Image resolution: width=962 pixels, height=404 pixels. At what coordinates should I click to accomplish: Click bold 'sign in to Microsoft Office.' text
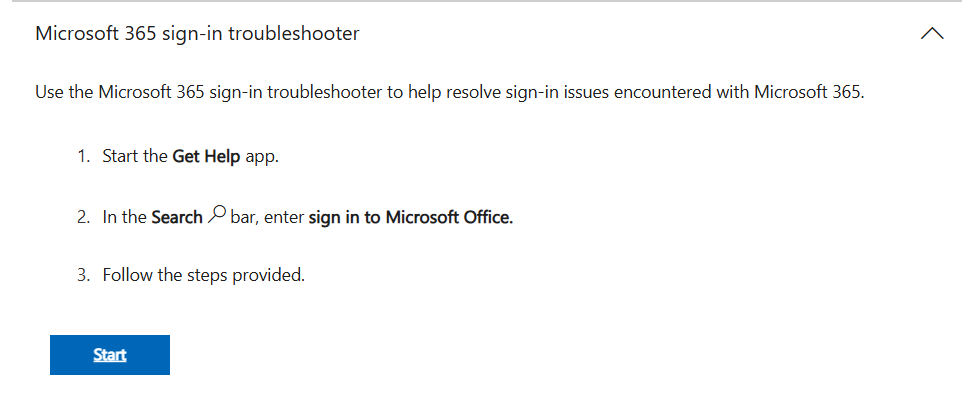pos(411,217)
